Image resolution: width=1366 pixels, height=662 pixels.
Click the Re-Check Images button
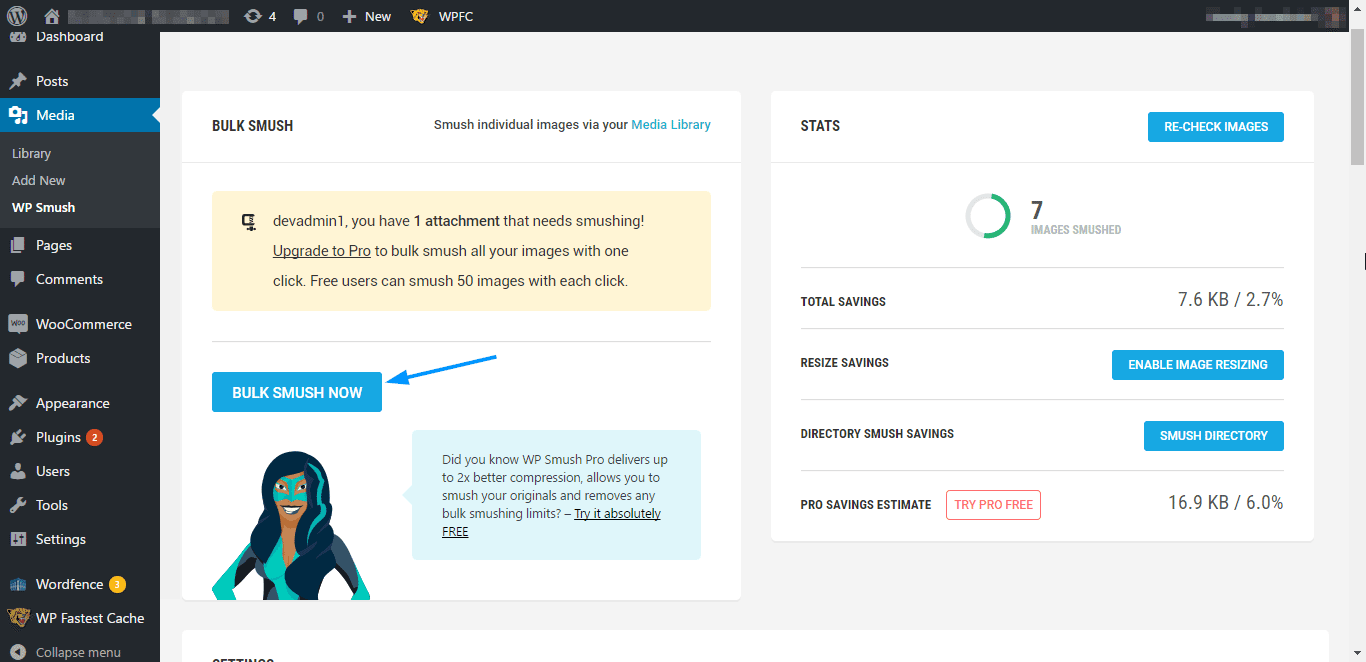click(1216, 127)
